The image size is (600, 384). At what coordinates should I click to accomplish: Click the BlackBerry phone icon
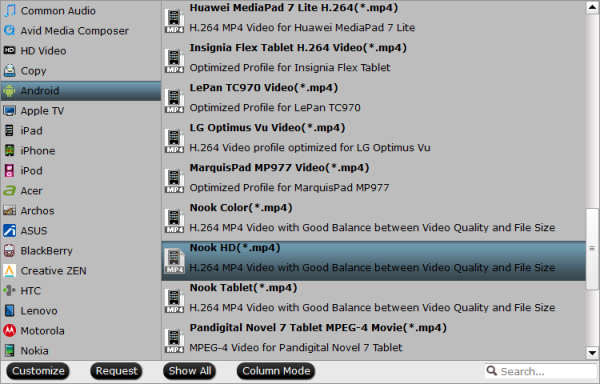click(x=10, y=251)
